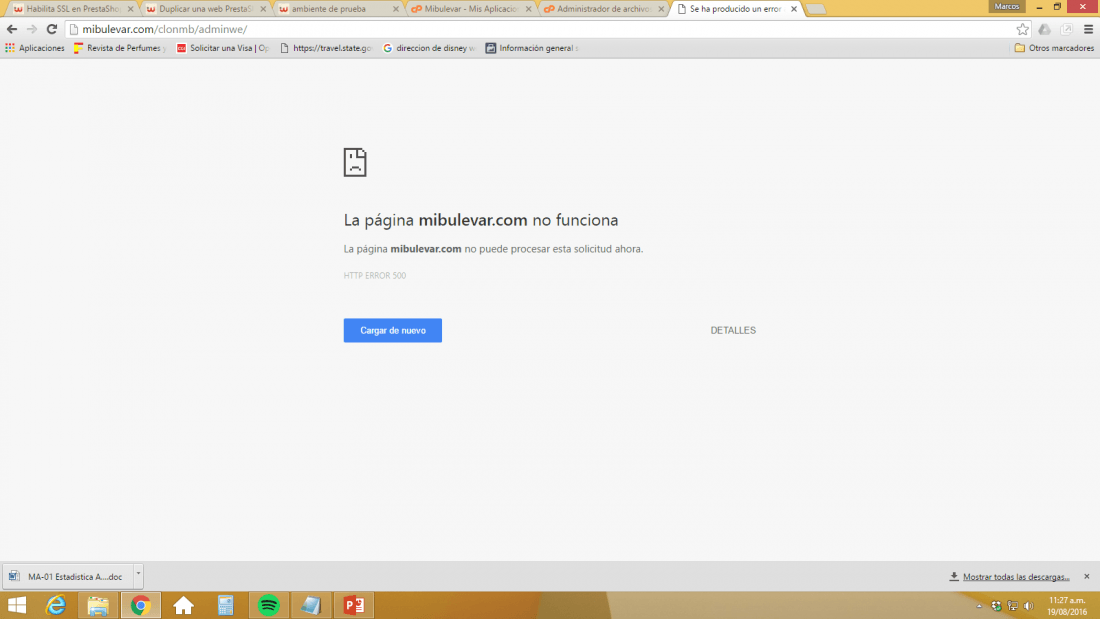Viewport: 1100px width, 619px height.
Task: Open the Chrome menu hamburger icon
Action: tap(1088, 29)
